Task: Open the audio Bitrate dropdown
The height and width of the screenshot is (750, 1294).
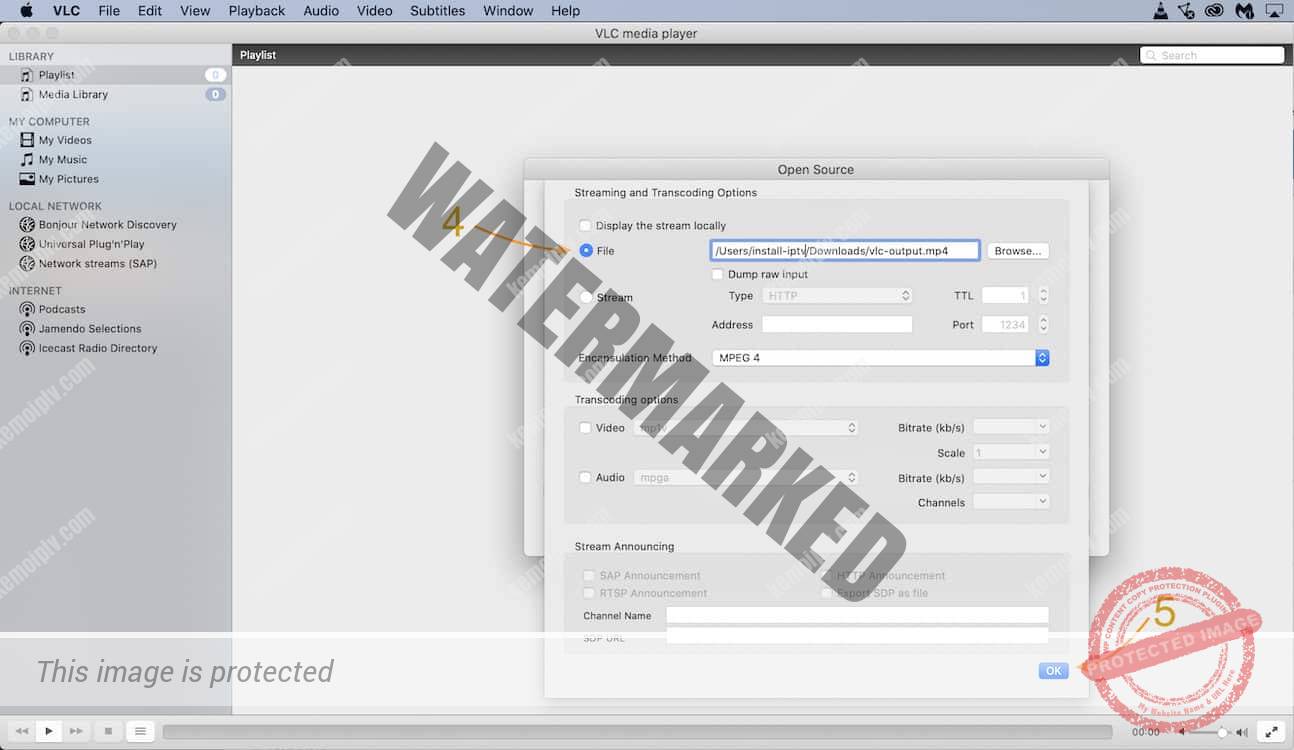Action: pyautogui.click(x=1011, y=477)
